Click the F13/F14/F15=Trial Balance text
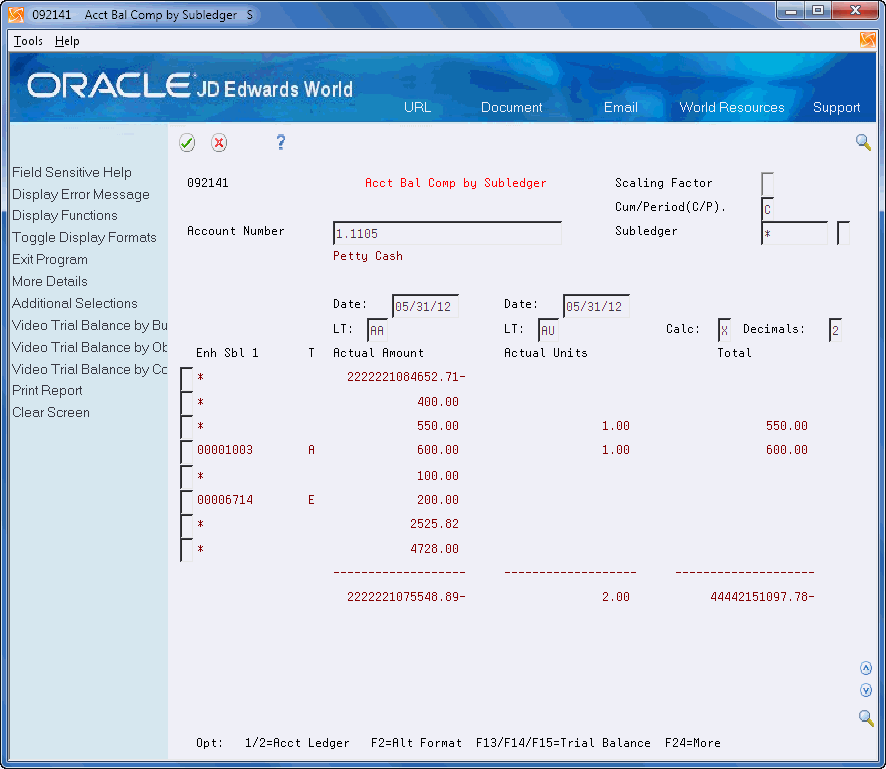Image resolution: width=886 pixels, height=769 pixels. tap(563, 743)
